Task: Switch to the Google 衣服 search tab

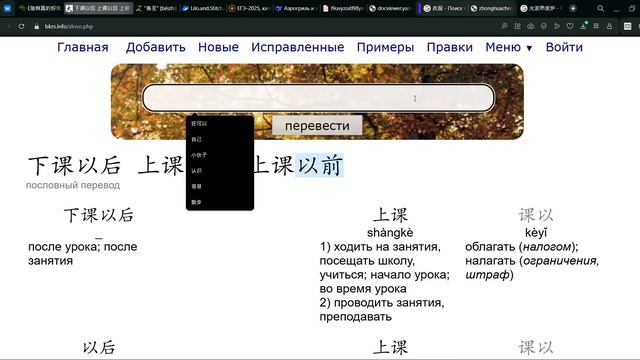Action: [444, 8]
